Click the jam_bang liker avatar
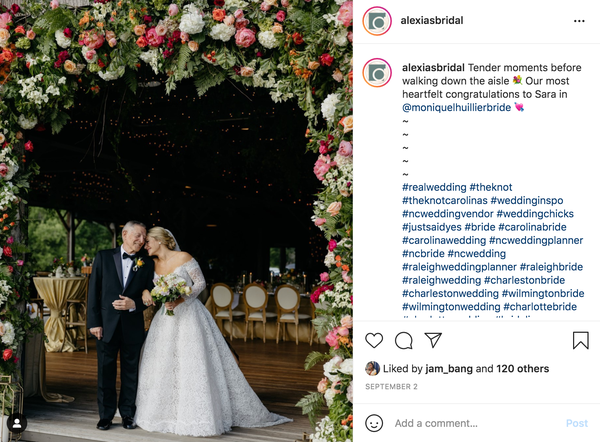This screenshot has width=600, height=442. coord(372,369)
